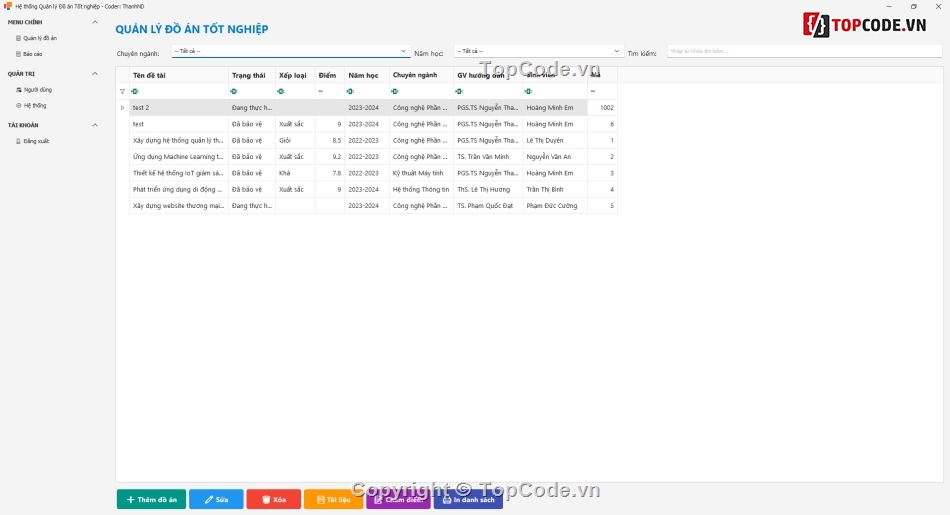Click the Hệ thống Thông tin cell

click(421, 190)
